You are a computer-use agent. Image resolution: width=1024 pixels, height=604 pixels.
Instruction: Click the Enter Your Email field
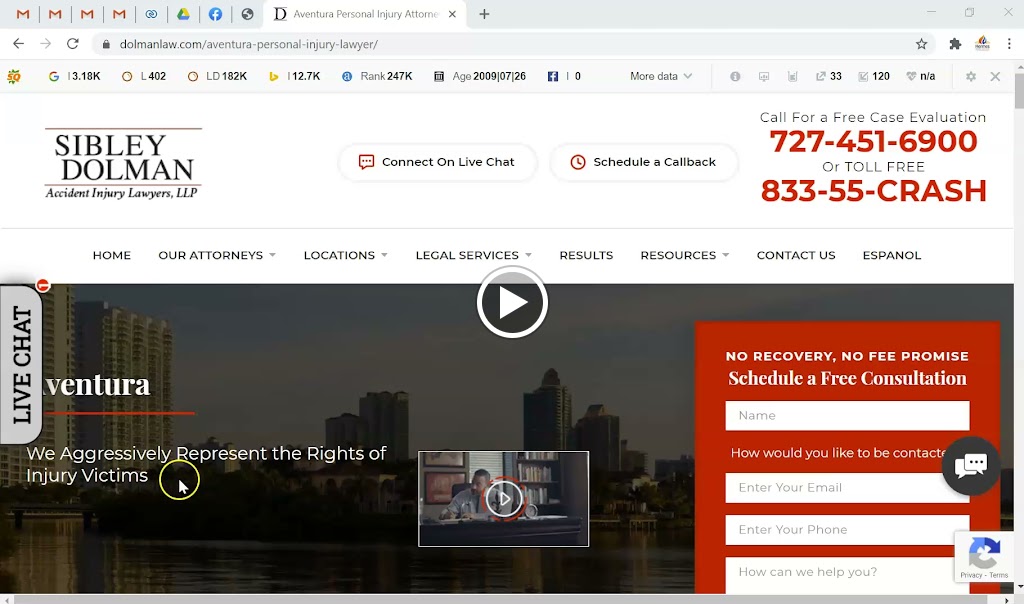coord(847,488)
